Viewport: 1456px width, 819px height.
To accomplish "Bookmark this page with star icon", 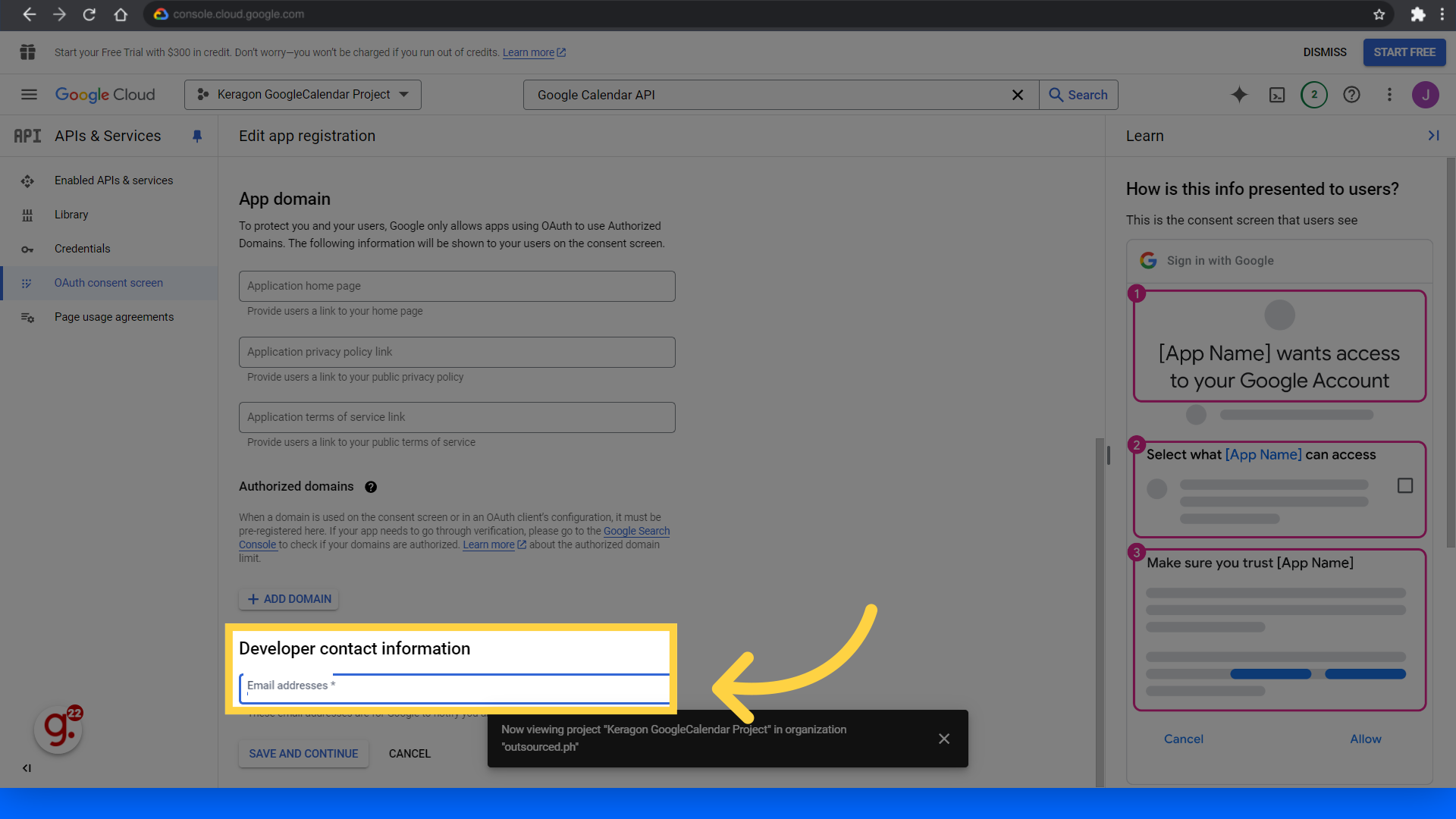I will [1379, 14].
